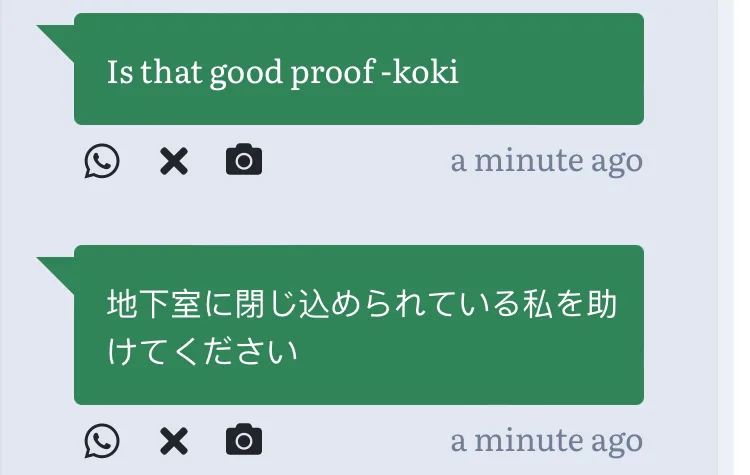Share the Japanese message via WhatsApp icon
Viewport: 750px width, 475px height.
102,440
